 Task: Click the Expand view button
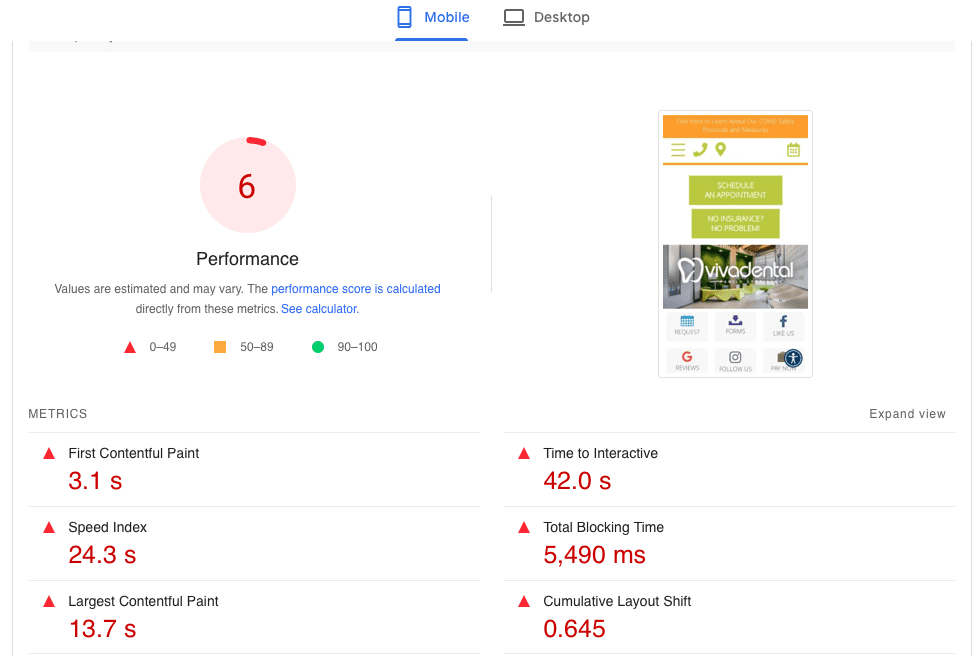(x=907, y=414)
